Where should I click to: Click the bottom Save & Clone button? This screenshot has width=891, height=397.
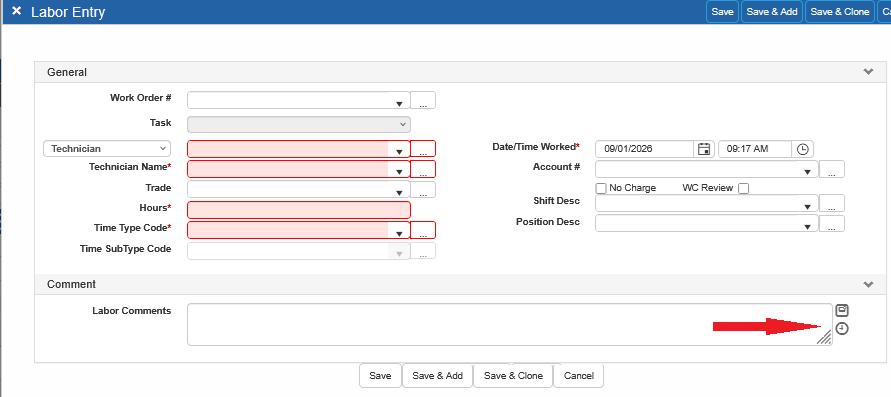click(513, 375)
